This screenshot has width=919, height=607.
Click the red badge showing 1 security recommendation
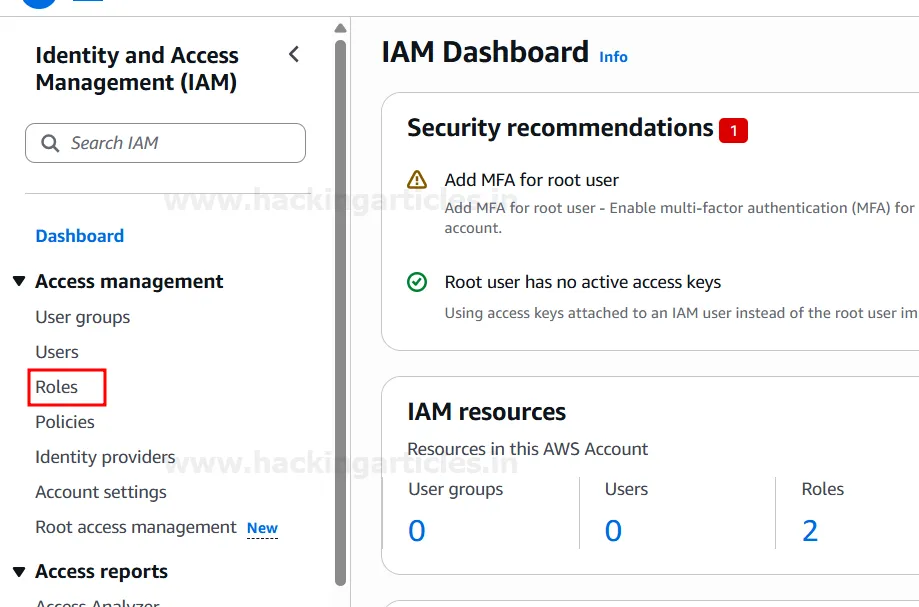[x=735, y=129]
